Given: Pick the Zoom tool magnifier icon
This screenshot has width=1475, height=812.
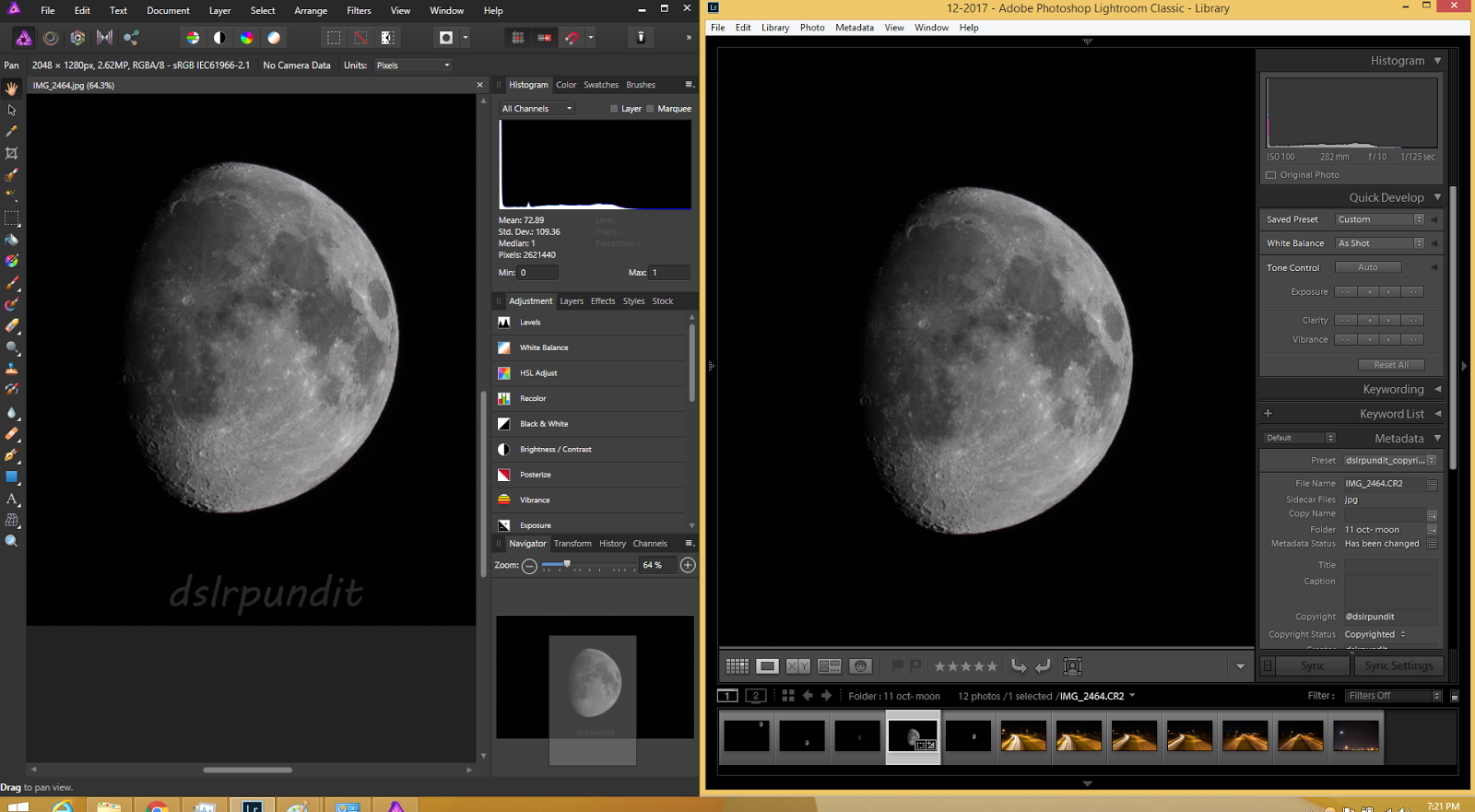Looking at the screenshot, I should pos(12,541).
